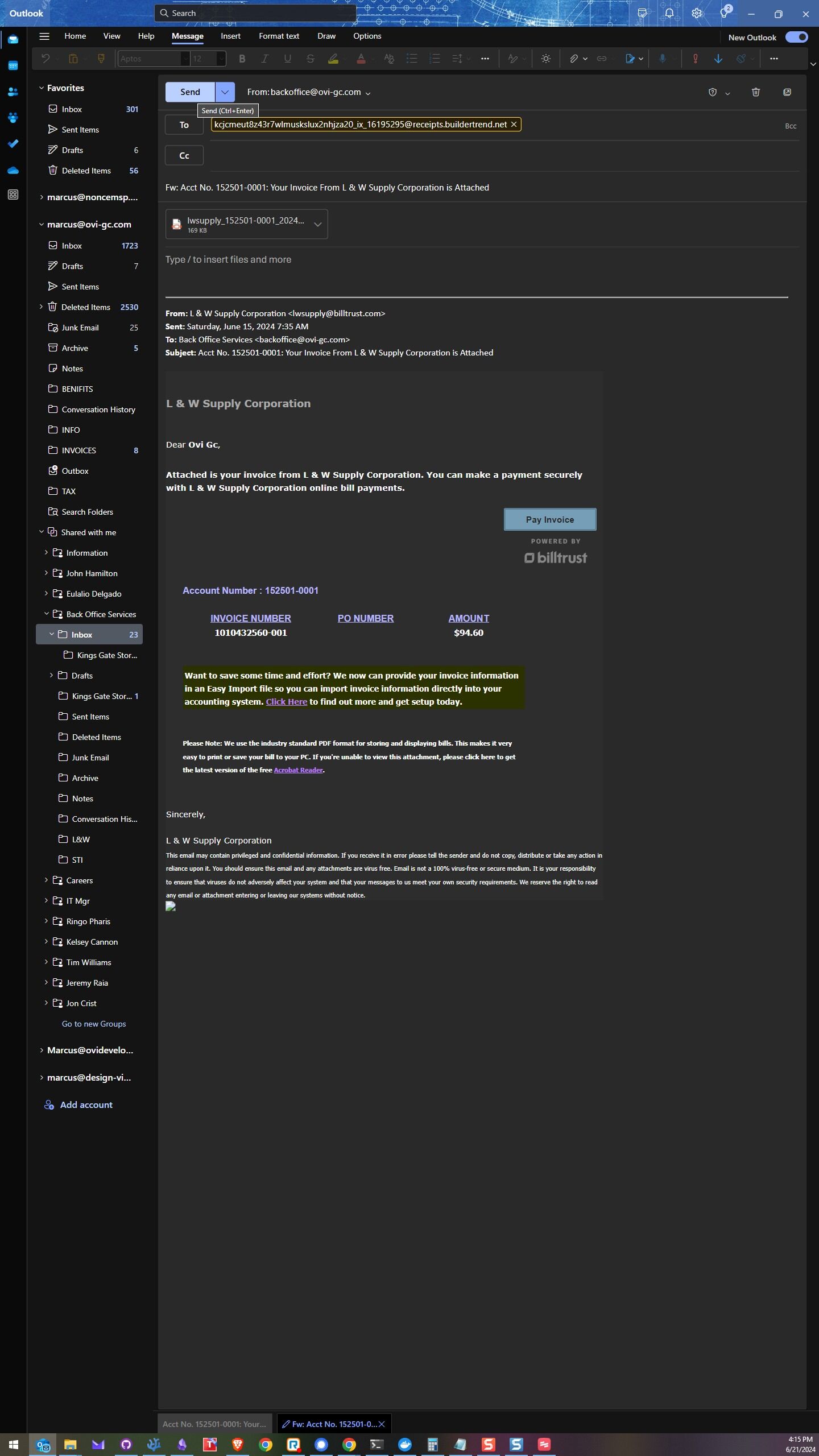The height and width of the screenshot is (1456, 819).
Task: Open the Home ribbon tab
Action: [x=75, y=36]
